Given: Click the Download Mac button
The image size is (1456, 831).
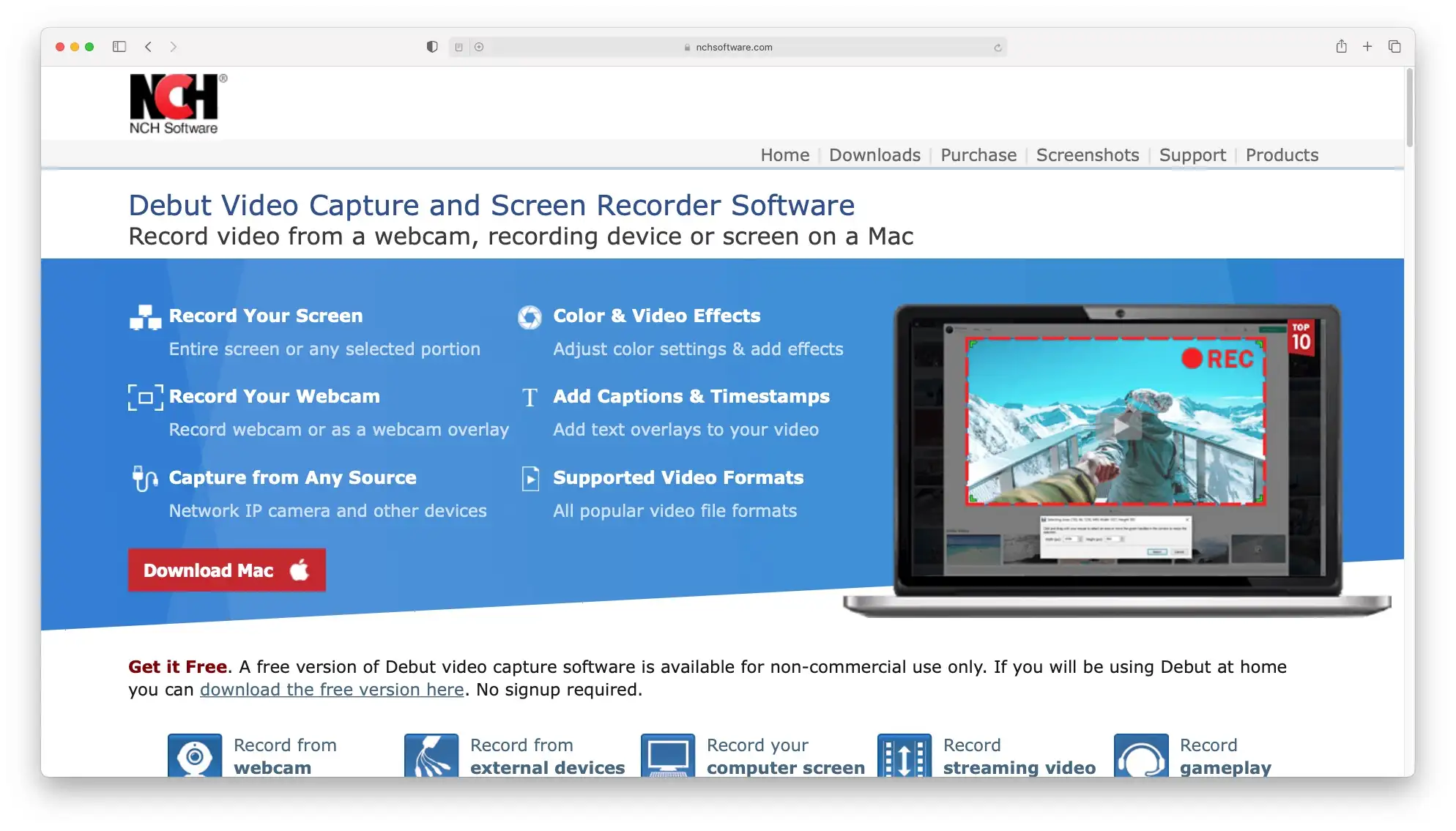Looking at the screenshot, I should [226, 570].
